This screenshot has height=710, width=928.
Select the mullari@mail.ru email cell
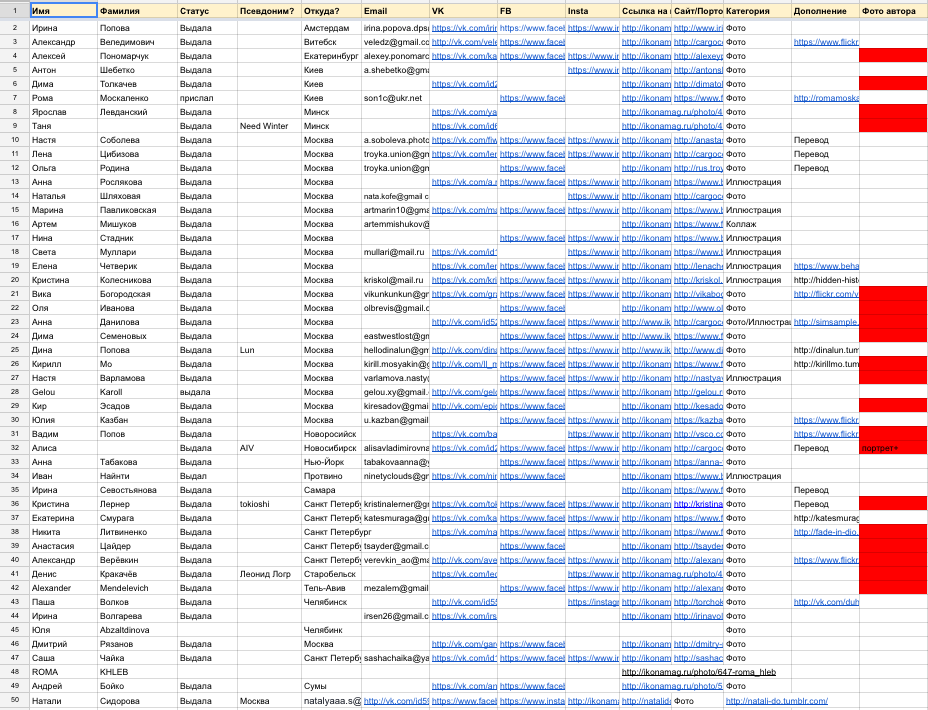[395, 252]
